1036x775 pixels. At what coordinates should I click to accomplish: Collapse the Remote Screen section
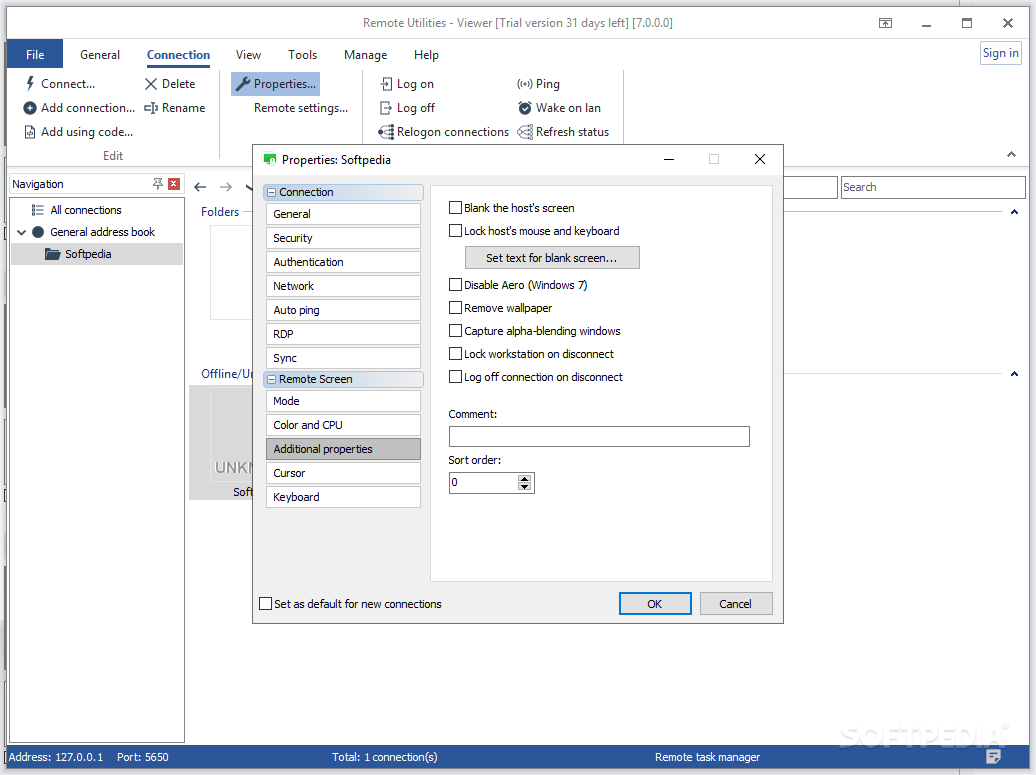pyautogui.click(x=270, y=379)
